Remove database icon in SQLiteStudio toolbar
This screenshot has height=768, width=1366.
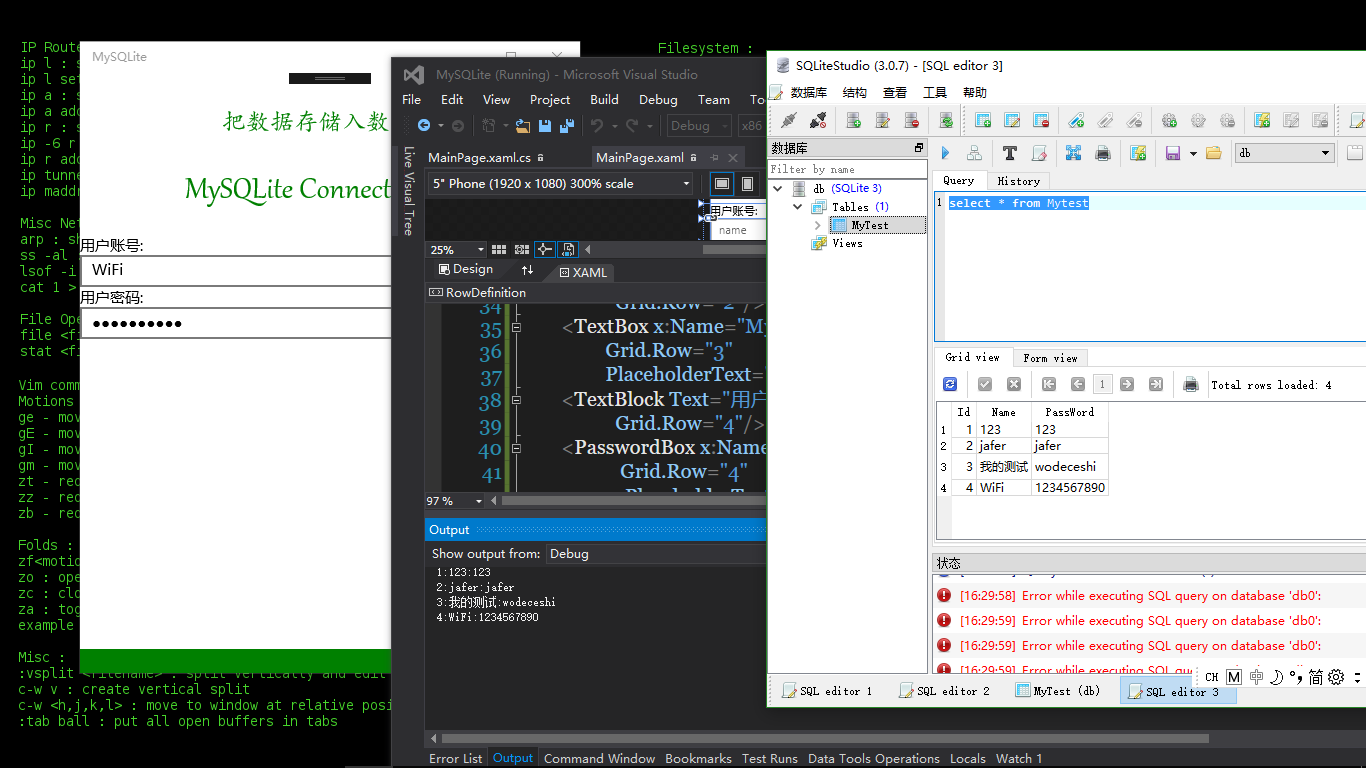(x=911, y=120)
